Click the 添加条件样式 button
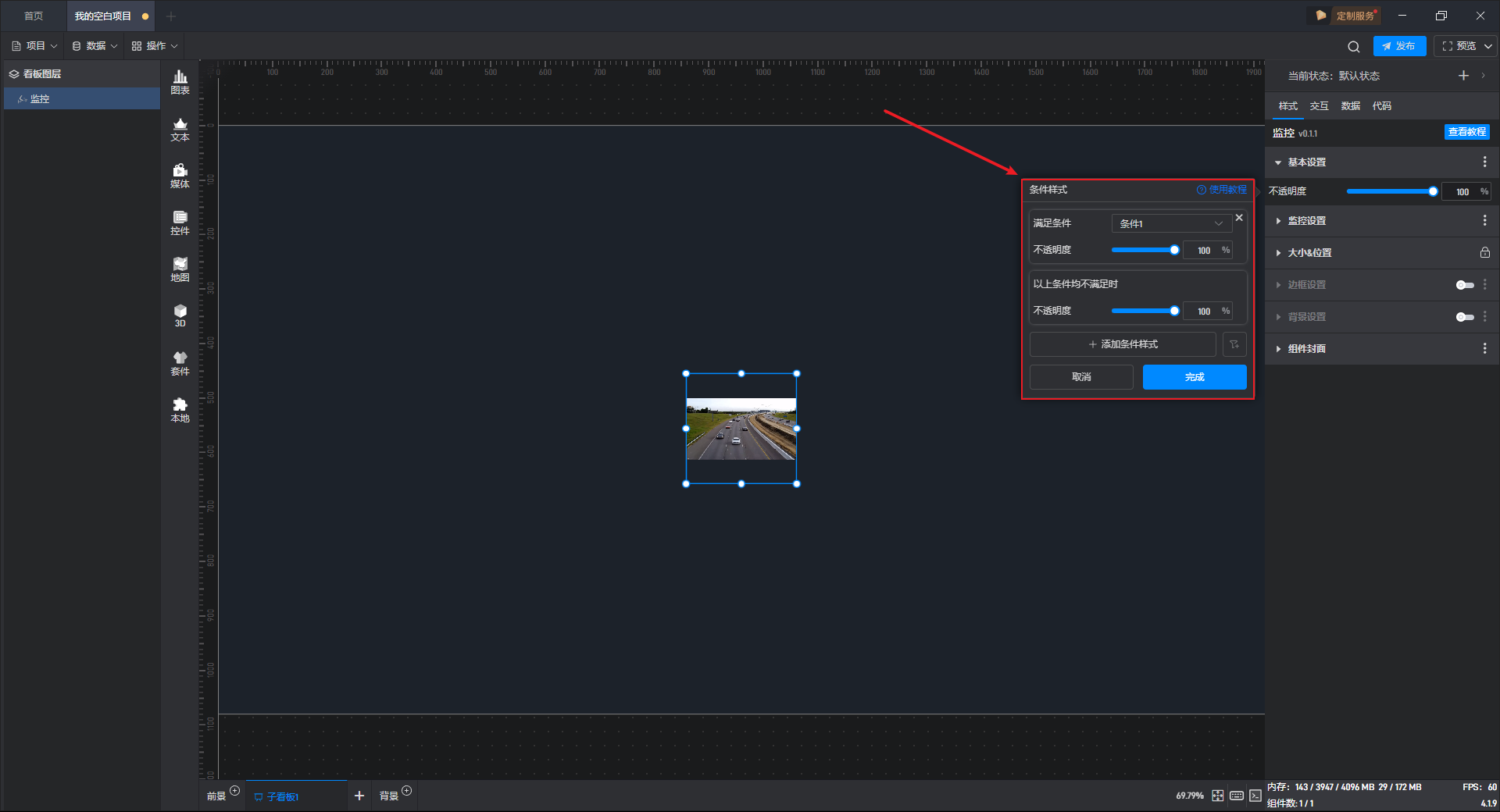Viewport: 1500px width, 812px height. coord(1123,344)
